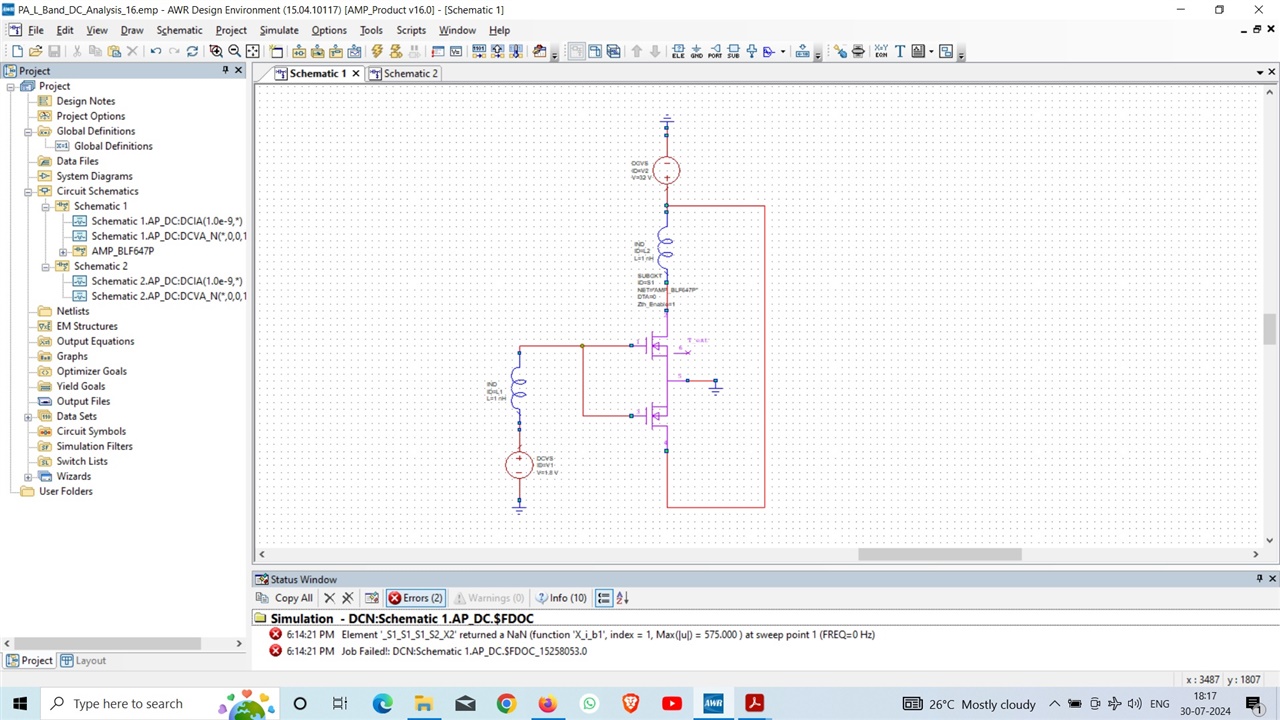Switch to the Schematic 2 tab
The height and width of the screenshot is (720, 1280).
[x=403, y=73]
